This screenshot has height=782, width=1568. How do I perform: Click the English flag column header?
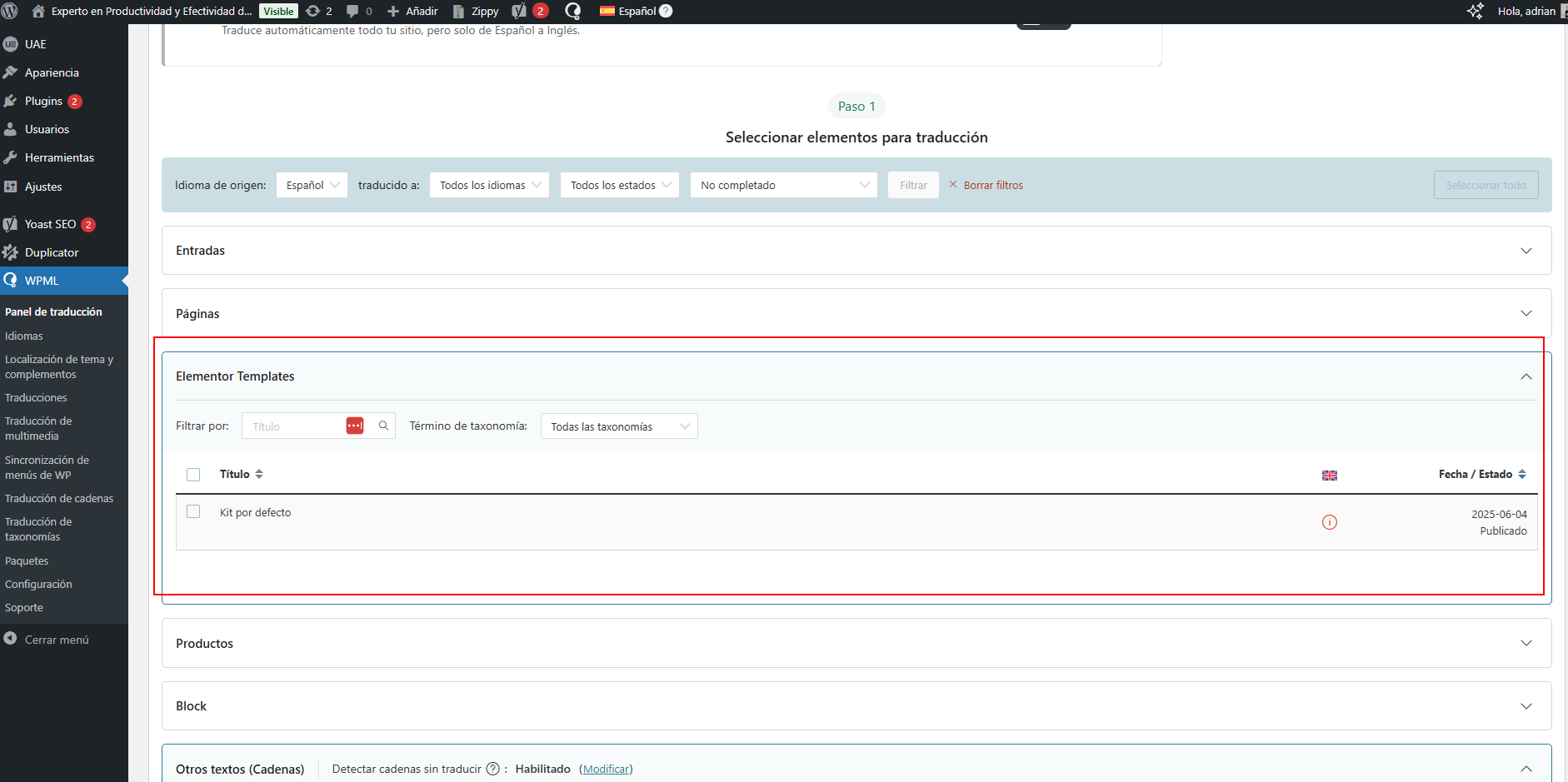pos(1329,475)
